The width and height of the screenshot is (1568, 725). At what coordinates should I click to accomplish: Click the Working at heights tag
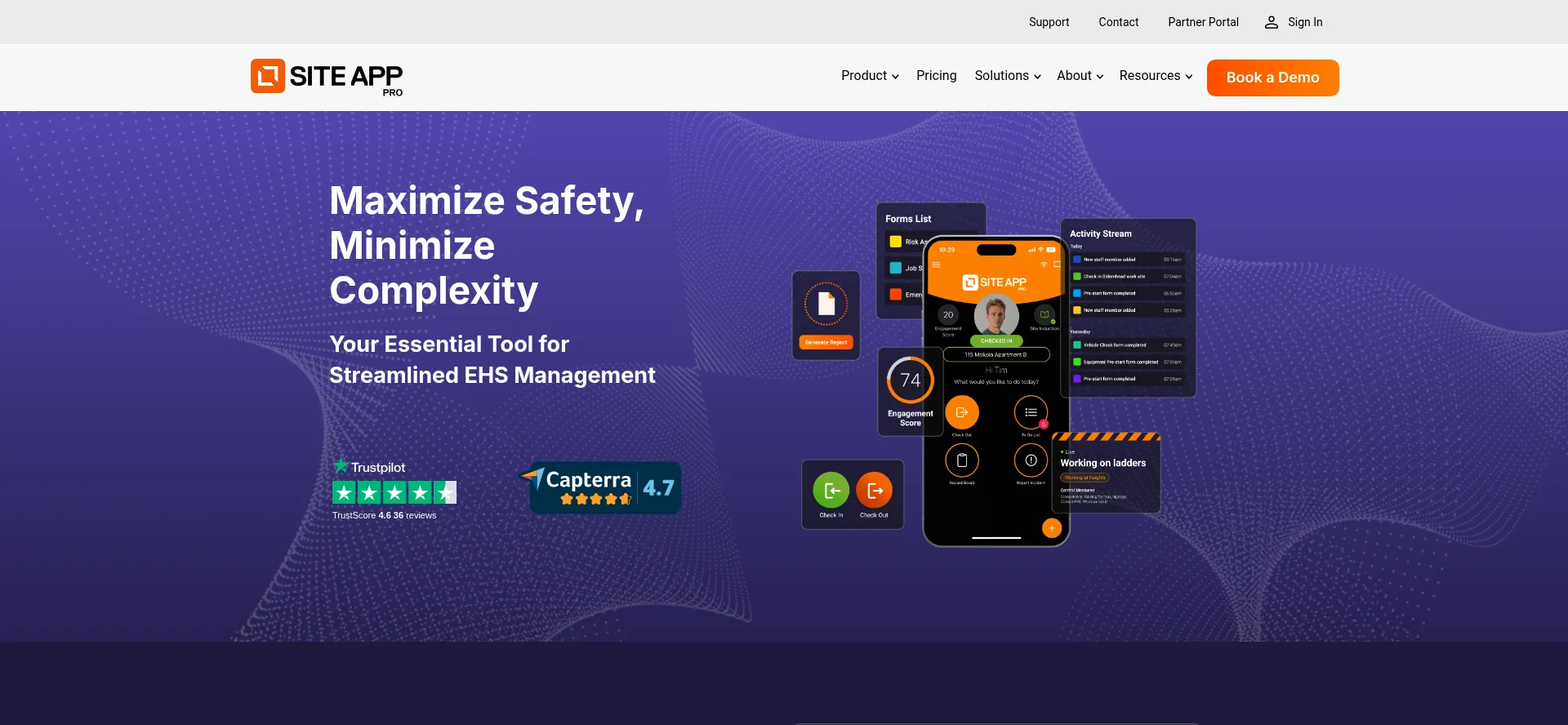pyautogui.click(x=1085, y=478)
